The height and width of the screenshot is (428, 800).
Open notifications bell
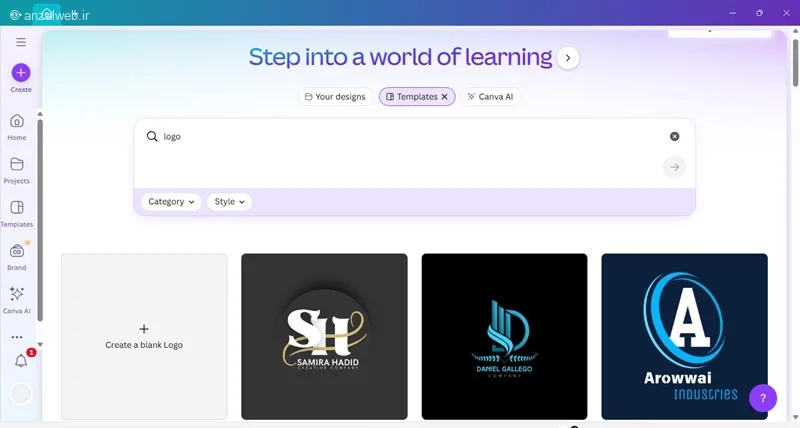[x=21, y=361]
